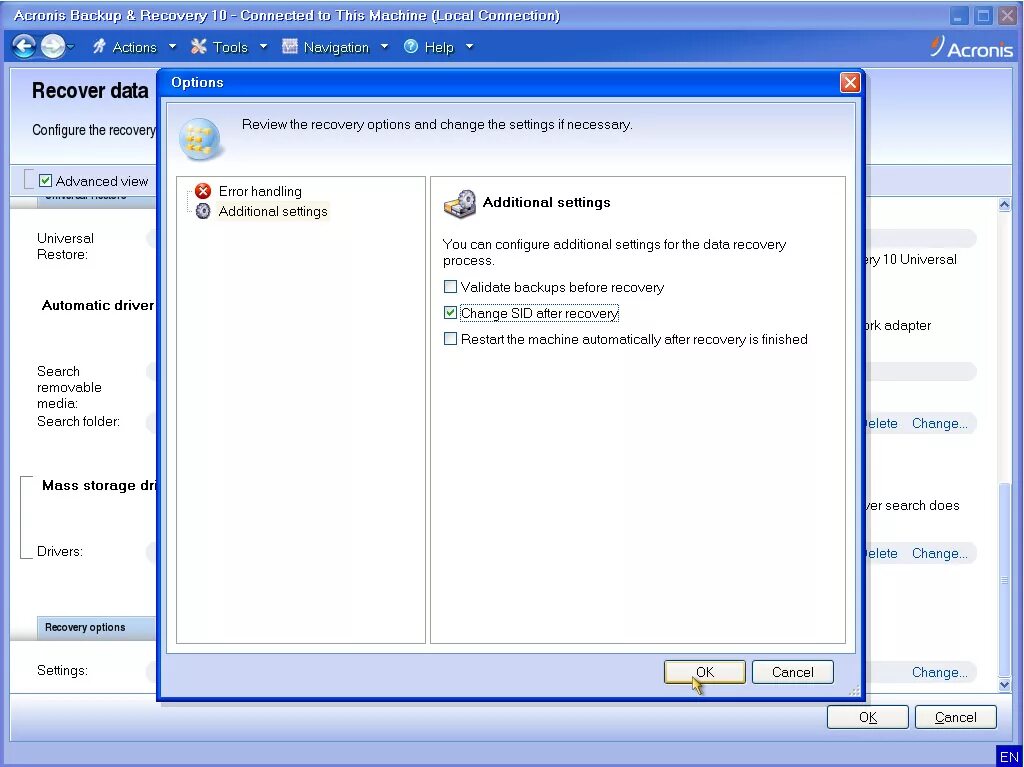Select Error handling in options tree

coord(260,191)
